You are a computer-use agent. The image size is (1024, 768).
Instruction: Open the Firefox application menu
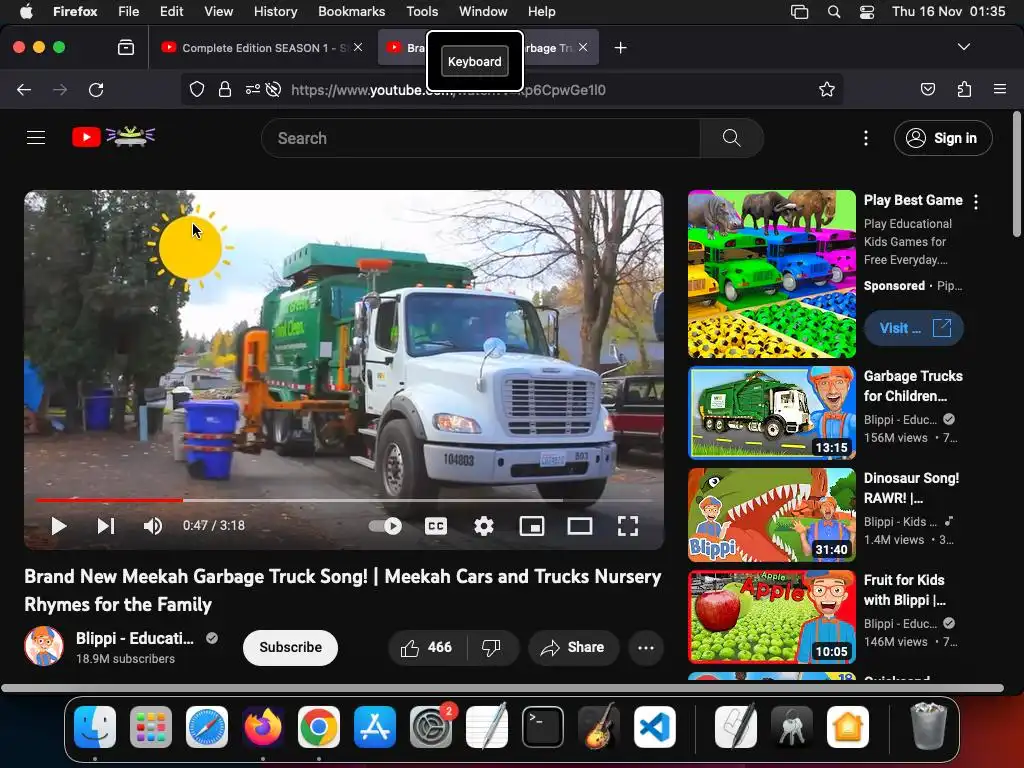pyautogui.click(x=999, y=89)
